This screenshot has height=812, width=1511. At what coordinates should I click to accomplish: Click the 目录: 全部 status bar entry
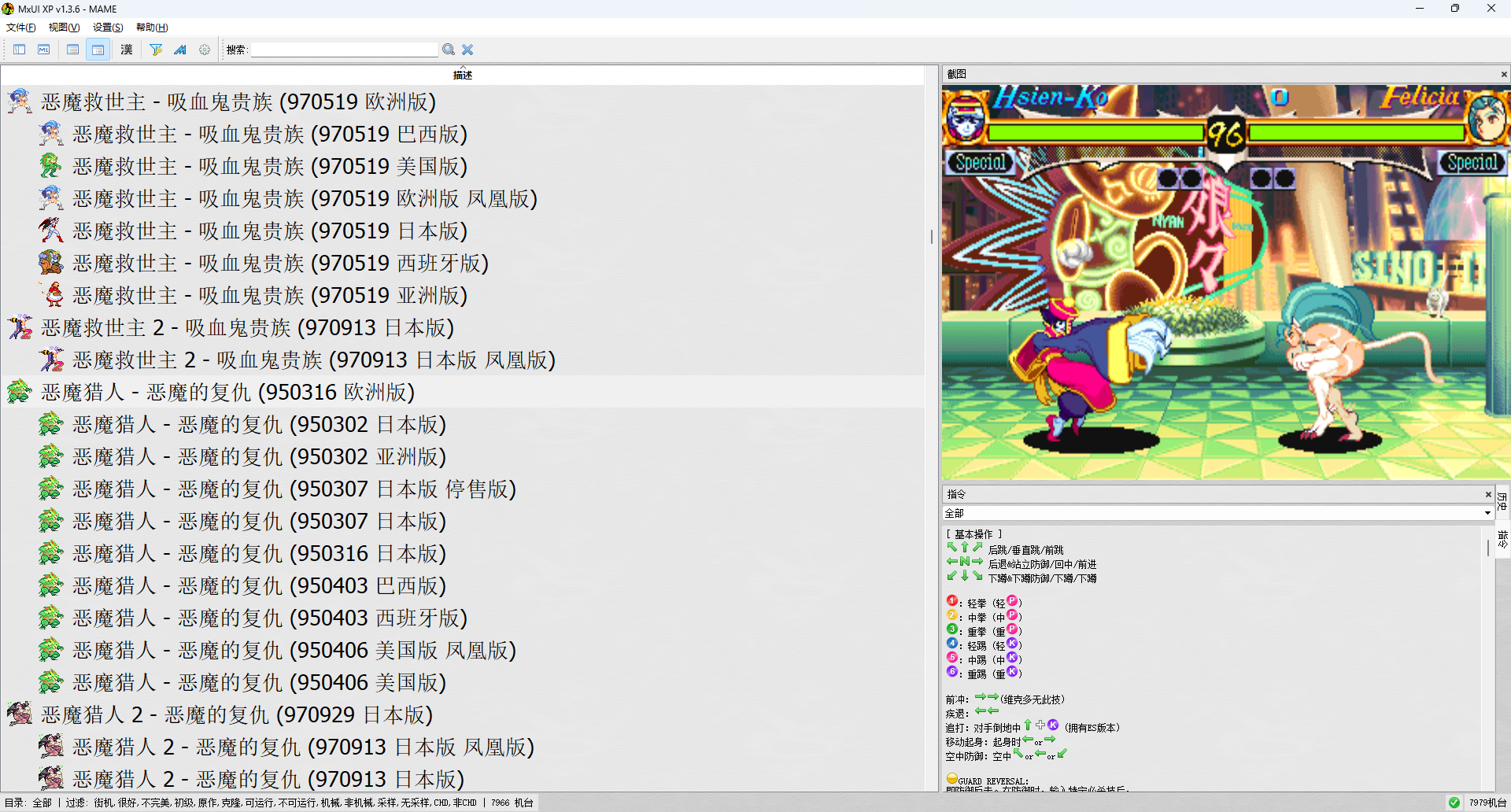coord(28,803)
